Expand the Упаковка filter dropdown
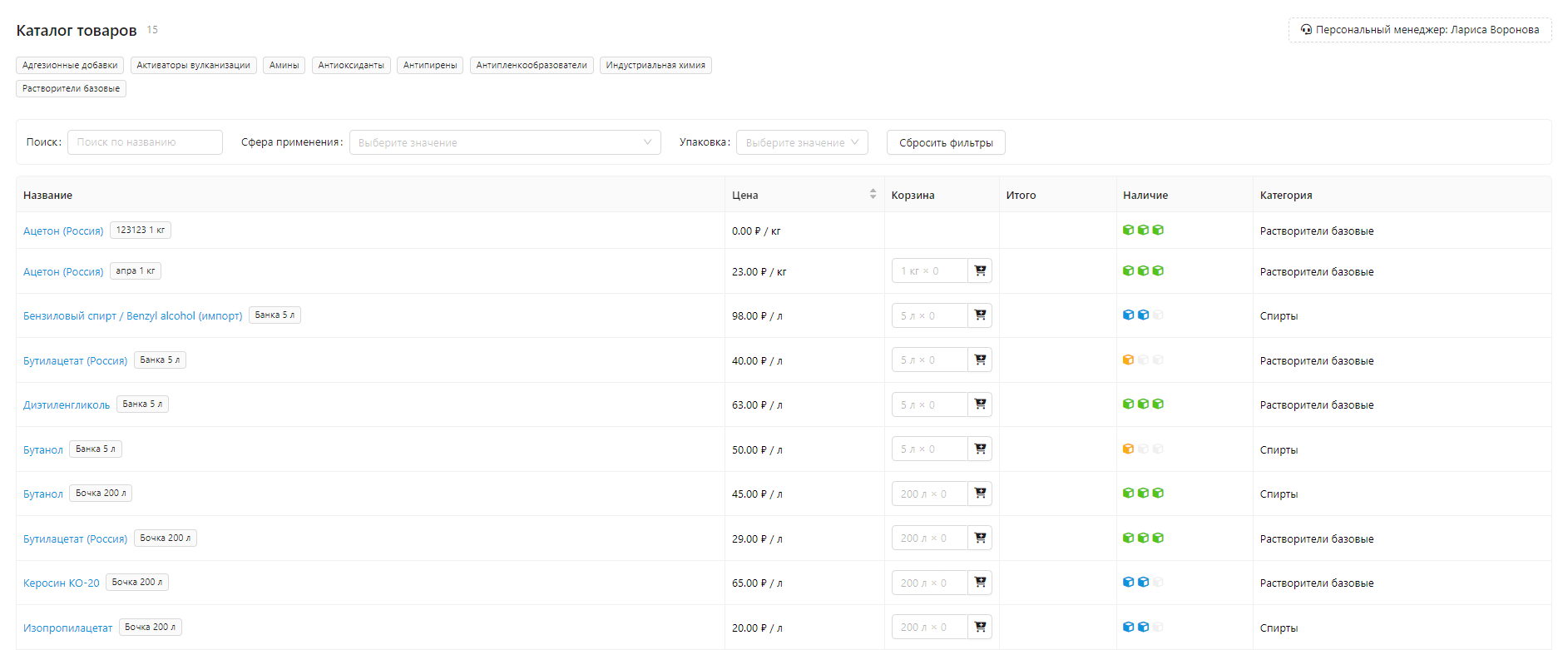Image resolution: width=1568 pixels, height=650 pixels. (801, 142)
